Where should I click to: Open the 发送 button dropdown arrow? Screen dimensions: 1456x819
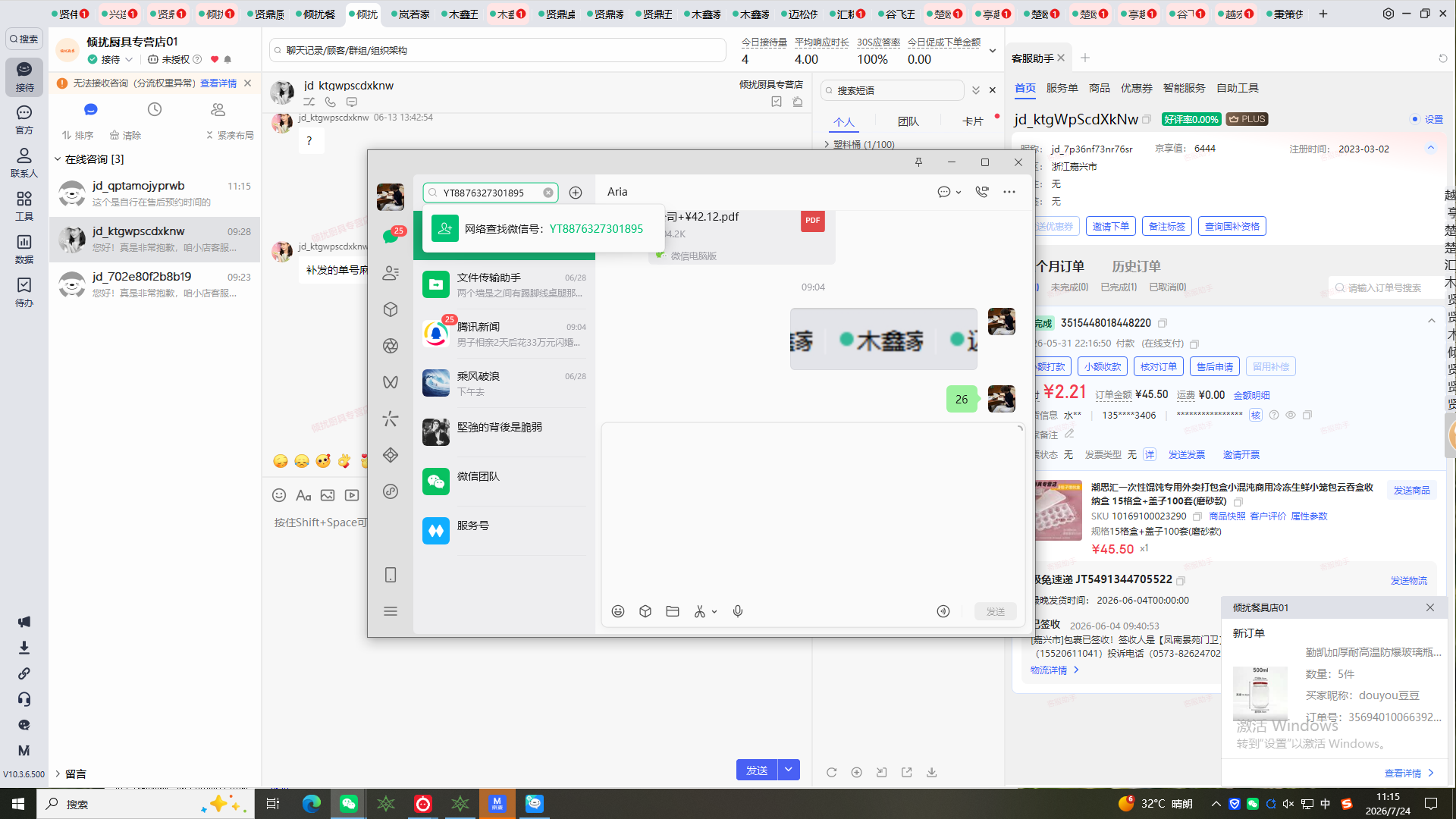click(x=789, y=770)
